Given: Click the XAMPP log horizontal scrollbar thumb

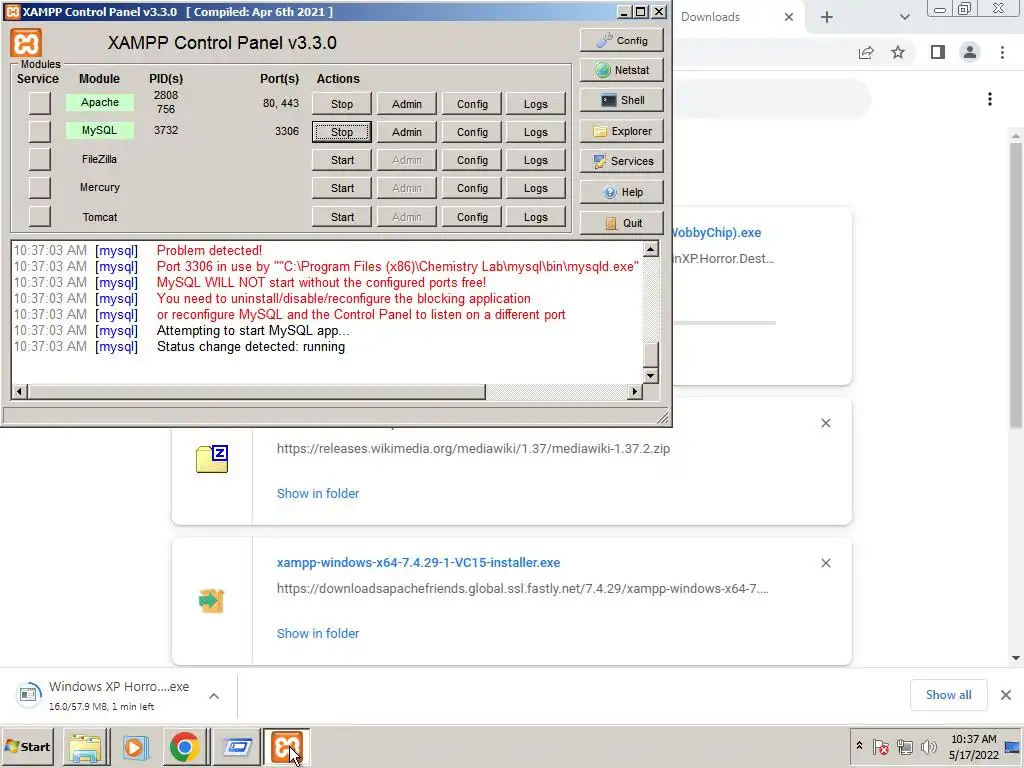Looking at the screenshot, I should pyautogui.click(x=256, y=391).
